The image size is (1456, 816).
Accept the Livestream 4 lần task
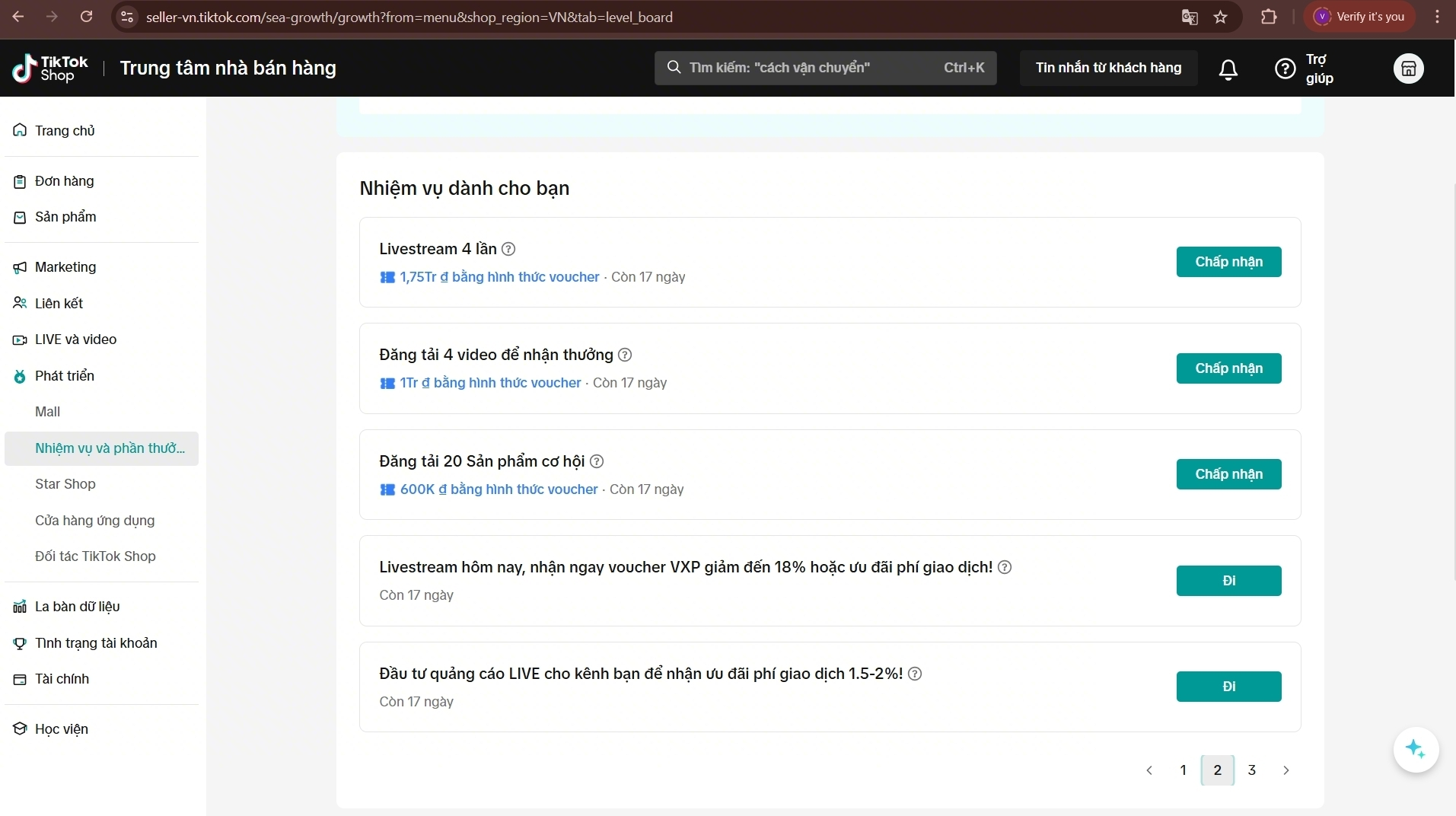point(1228,262)
